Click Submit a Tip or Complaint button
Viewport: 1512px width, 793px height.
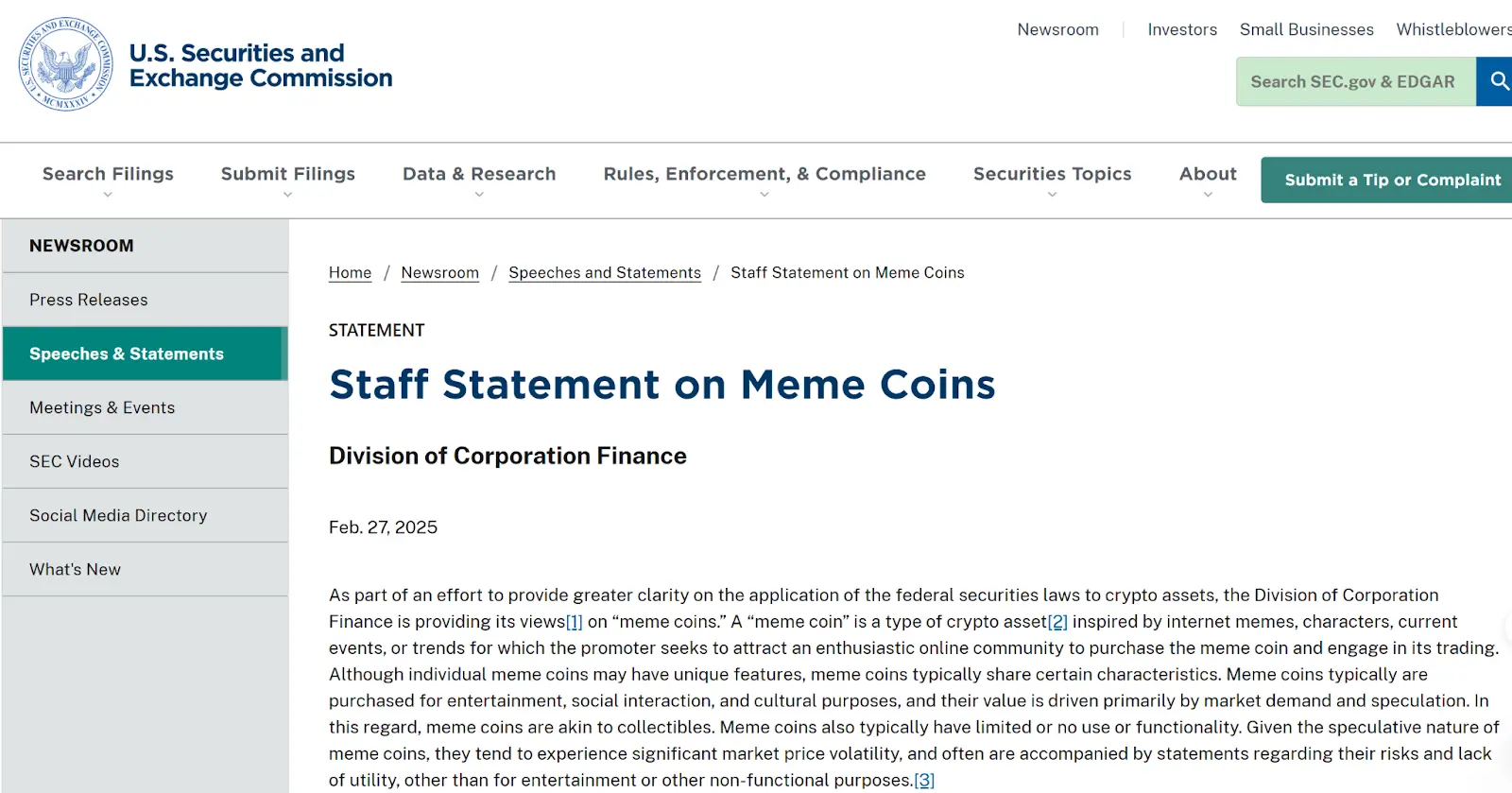[x=1386, y=180]
